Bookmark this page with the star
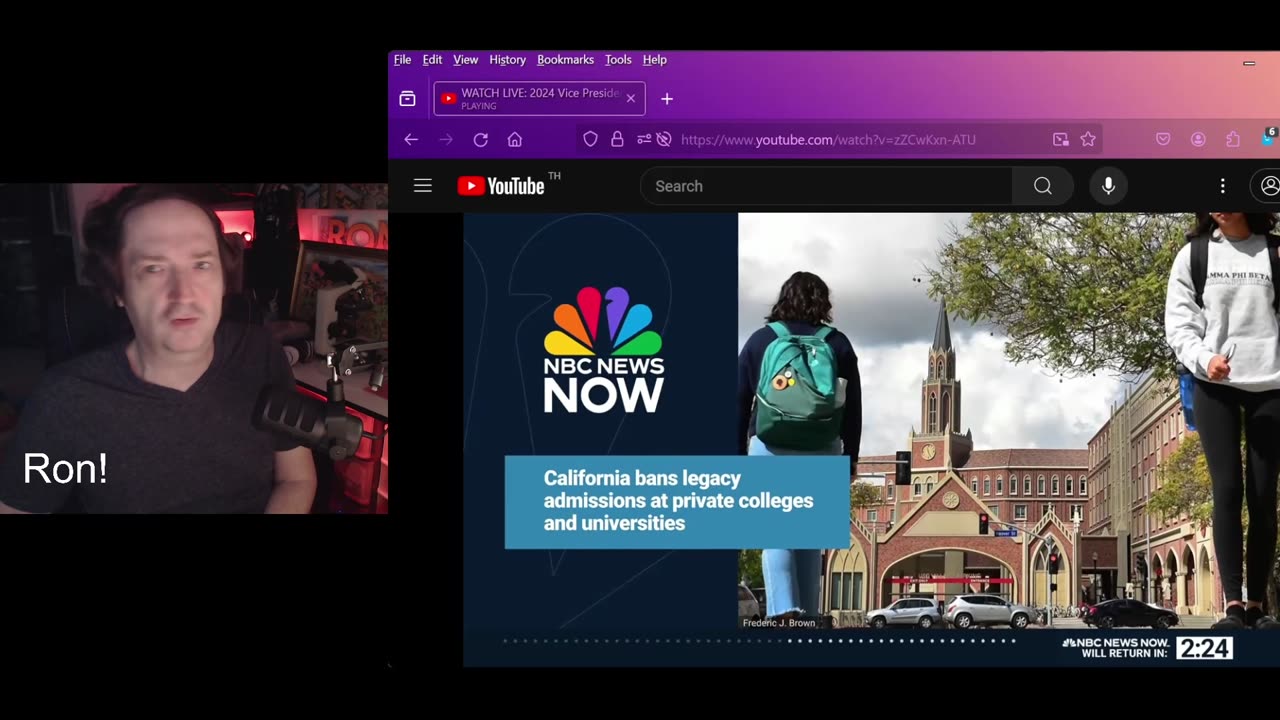 (1088, 140)
